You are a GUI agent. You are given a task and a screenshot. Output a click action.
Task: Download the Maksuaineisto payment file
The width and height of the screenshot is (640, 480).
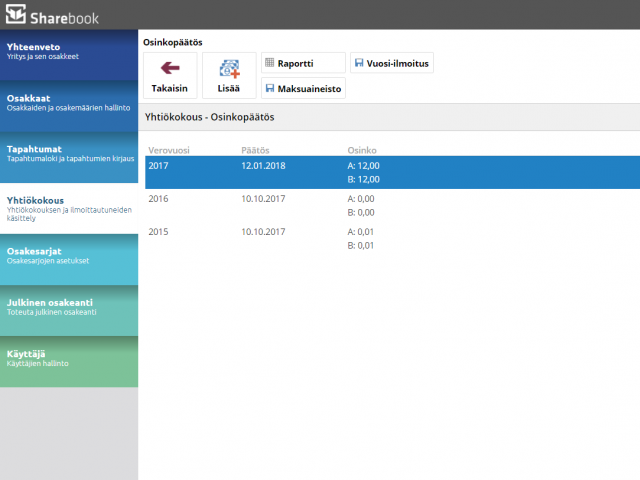point(303,88)
